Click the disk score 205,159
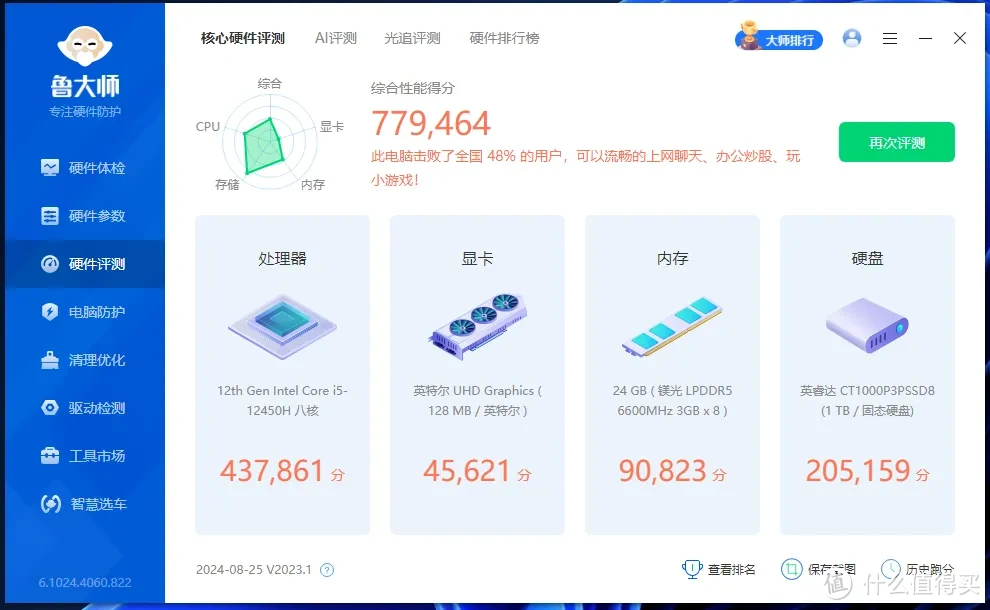990x610 pixels. (x=857, y=471)
